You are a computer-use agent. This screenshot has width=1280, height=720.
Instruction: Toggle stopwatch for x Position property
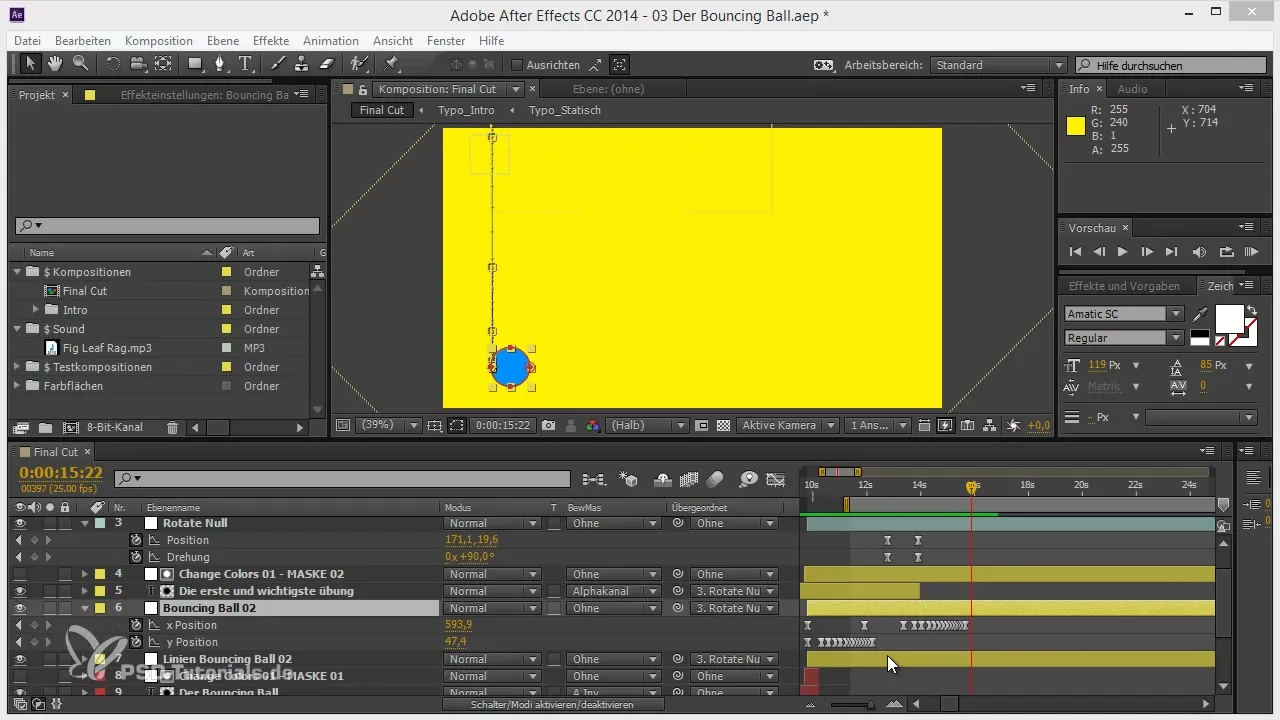point(137,625)
